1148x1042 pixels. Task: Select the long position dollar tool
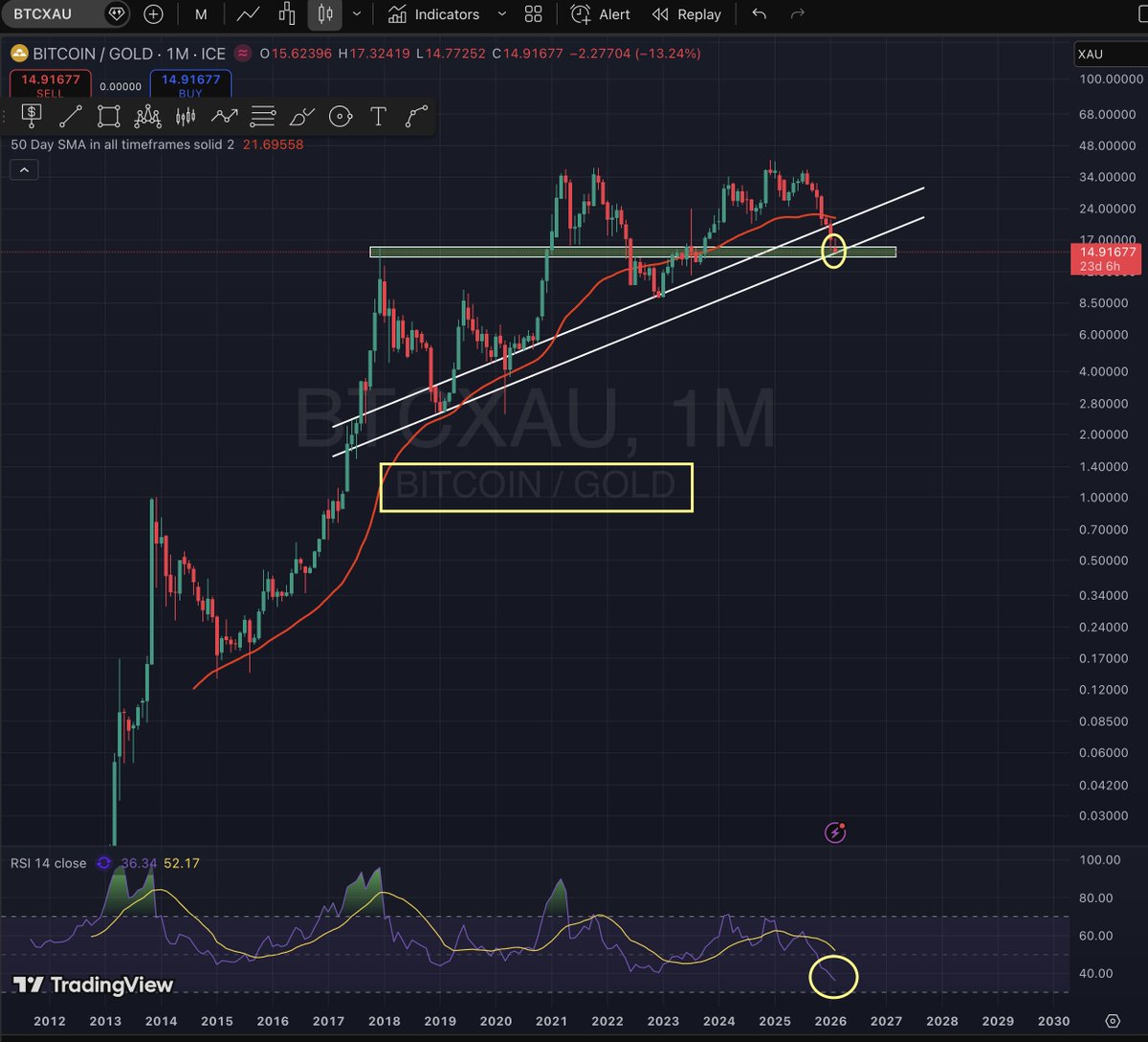click(32, 117)
